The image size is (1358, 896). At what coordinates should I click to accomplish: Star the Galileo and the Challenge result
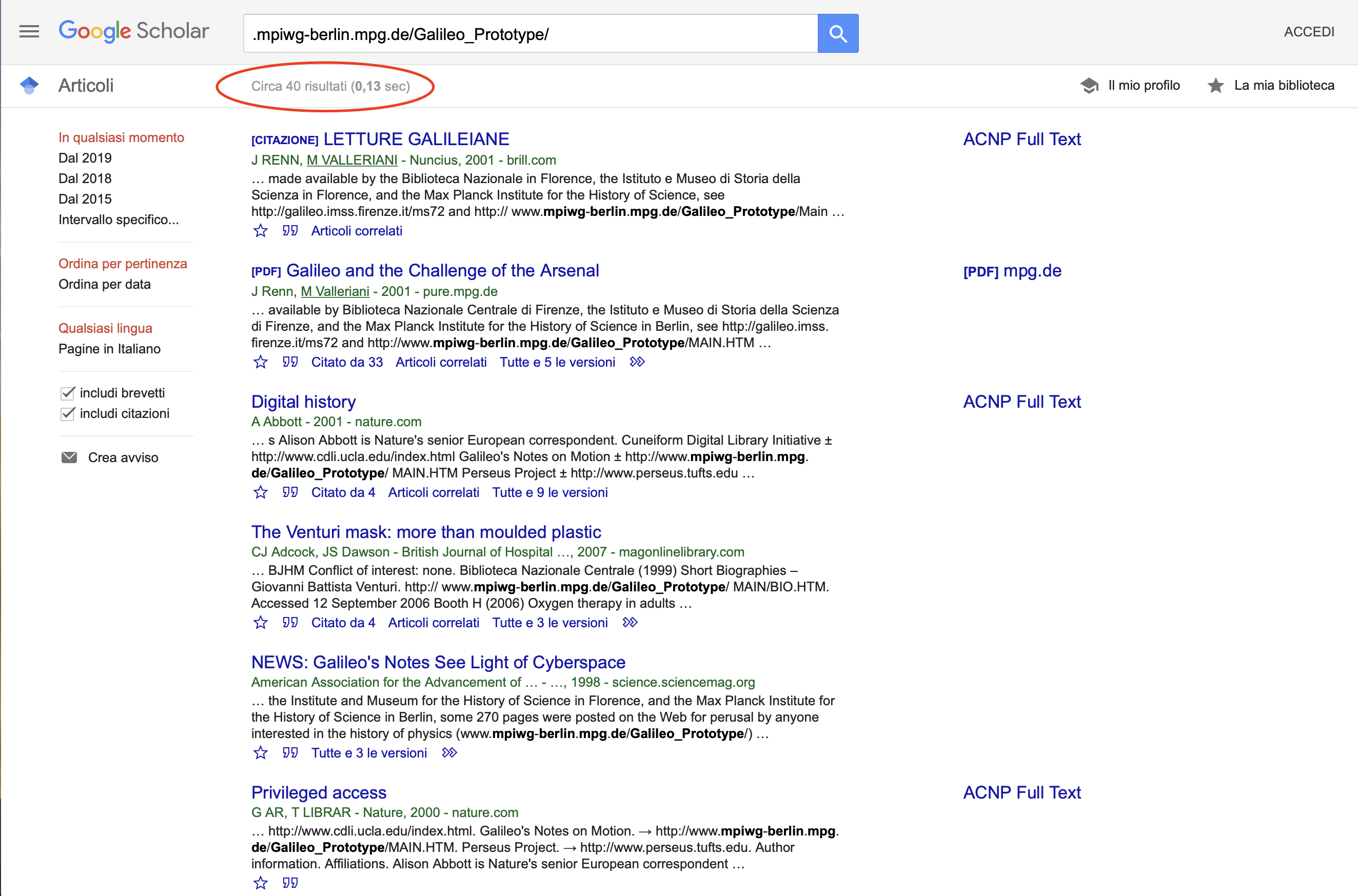[261, 362]
